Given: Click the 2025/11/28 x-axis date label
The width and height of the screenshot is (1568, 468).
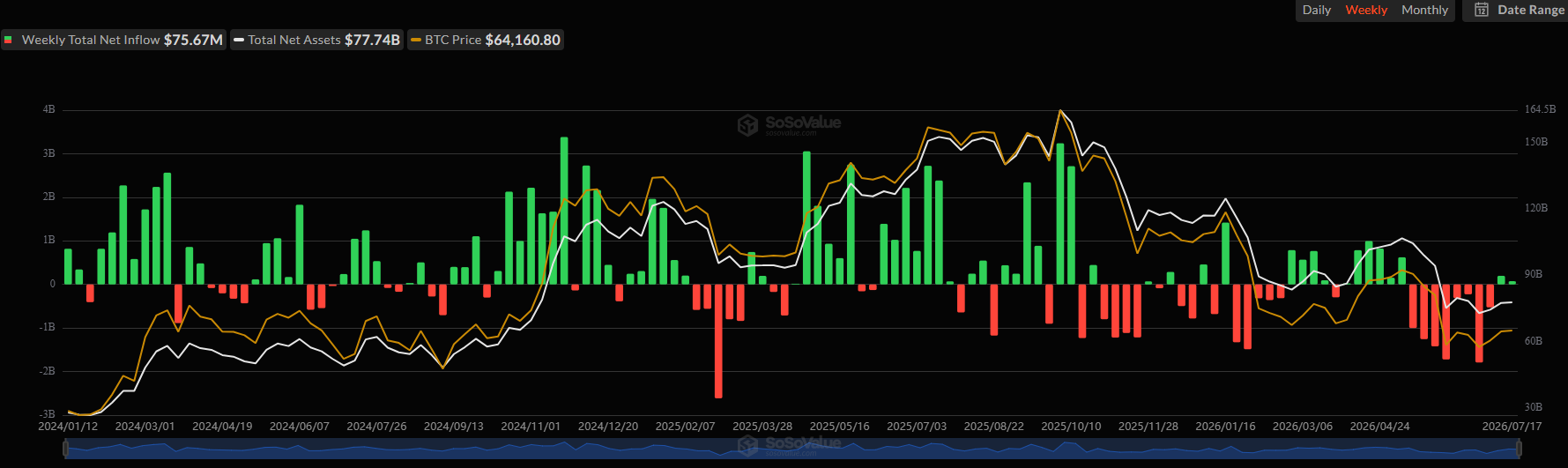Looking at the screenshot, I should coord(1148,427).
